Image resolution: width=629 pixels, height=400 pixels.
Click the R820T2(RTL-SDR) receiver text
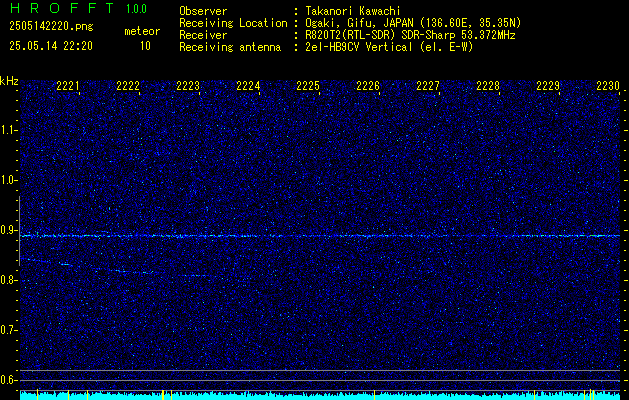coord(410,35)
